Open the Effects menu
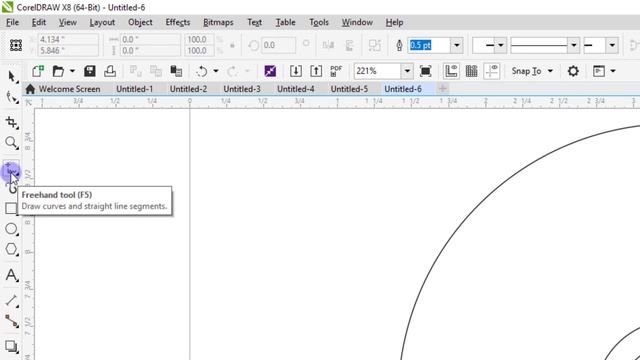 point(178,22)
